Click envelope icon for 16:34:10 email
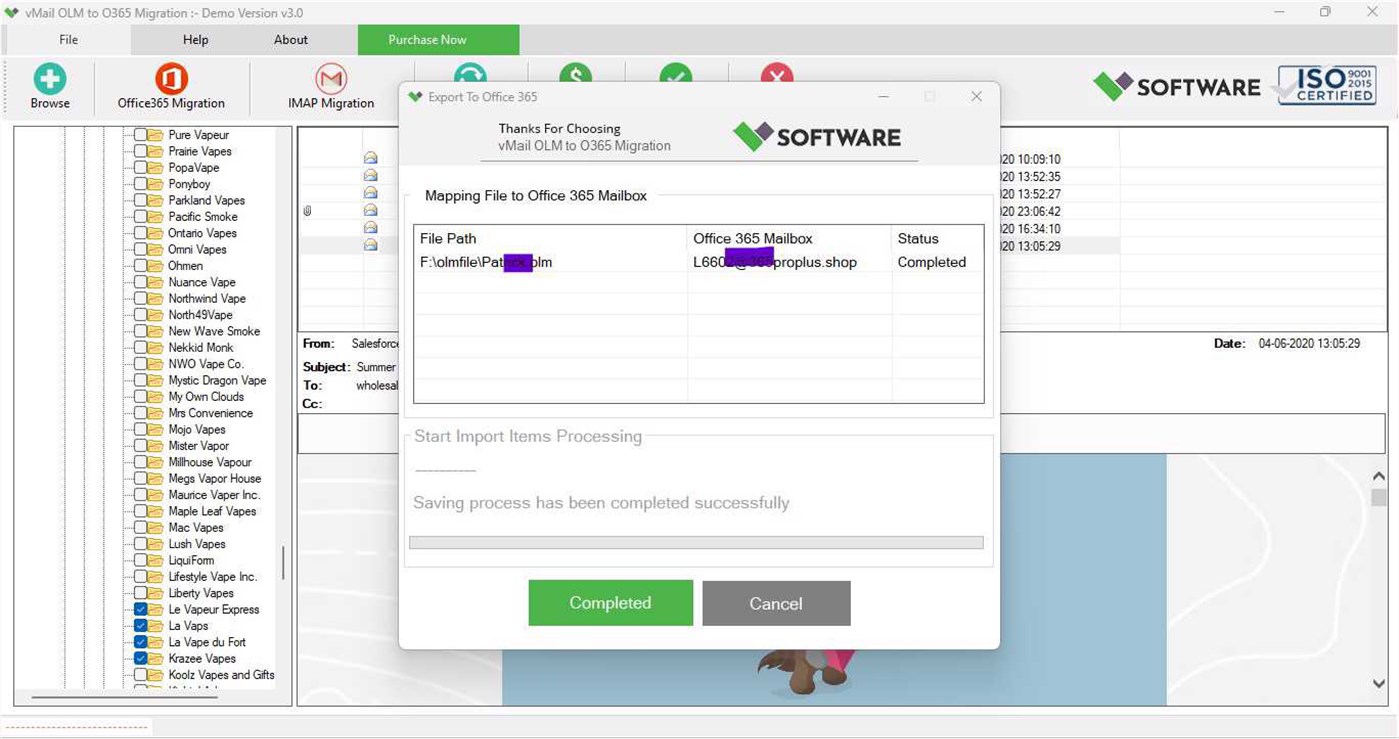Image resolution: width=1399 pixels, height=739 pixels. click(x=370, y=227)
